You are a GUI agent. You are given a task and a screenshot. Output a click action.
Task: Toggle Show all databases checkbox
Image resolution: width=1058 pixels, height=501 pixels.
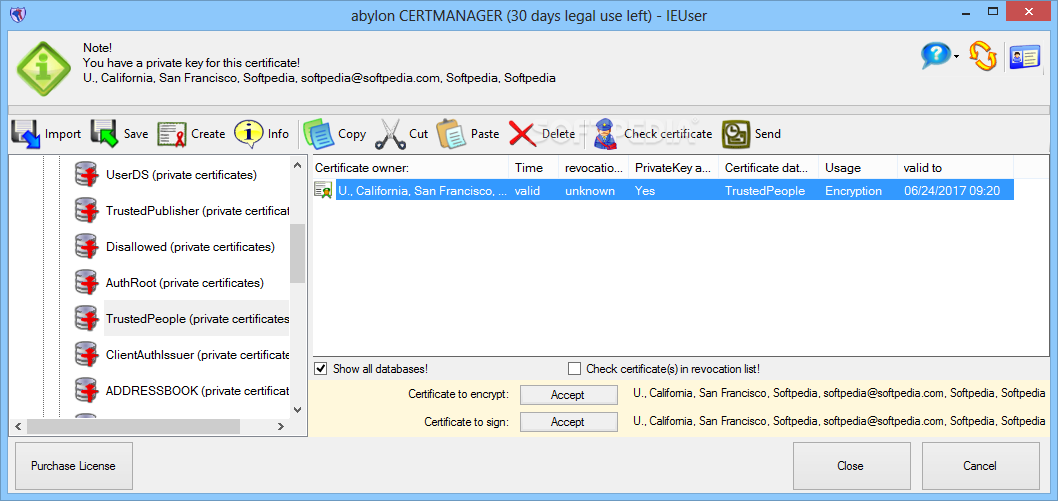coord(321,369)
